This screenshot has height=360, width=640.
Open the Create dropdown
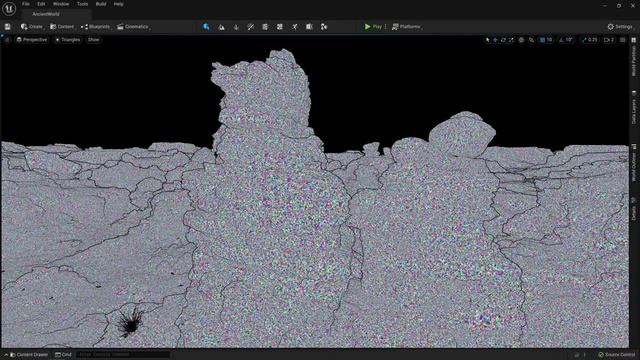coord(32,27)
